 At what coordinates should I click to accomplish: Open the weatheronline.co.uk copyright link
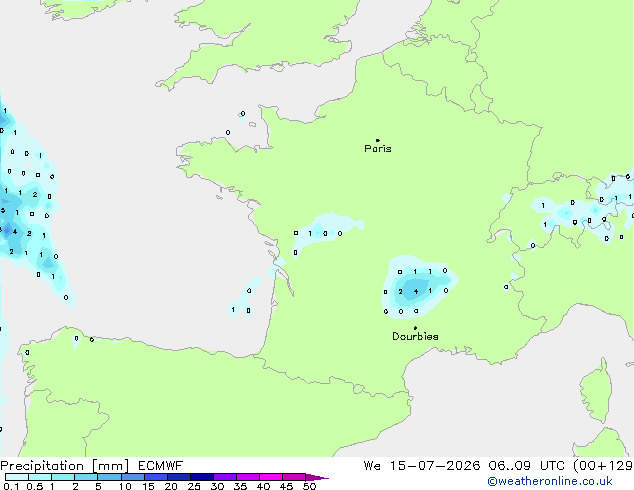(x=549, y=481)
